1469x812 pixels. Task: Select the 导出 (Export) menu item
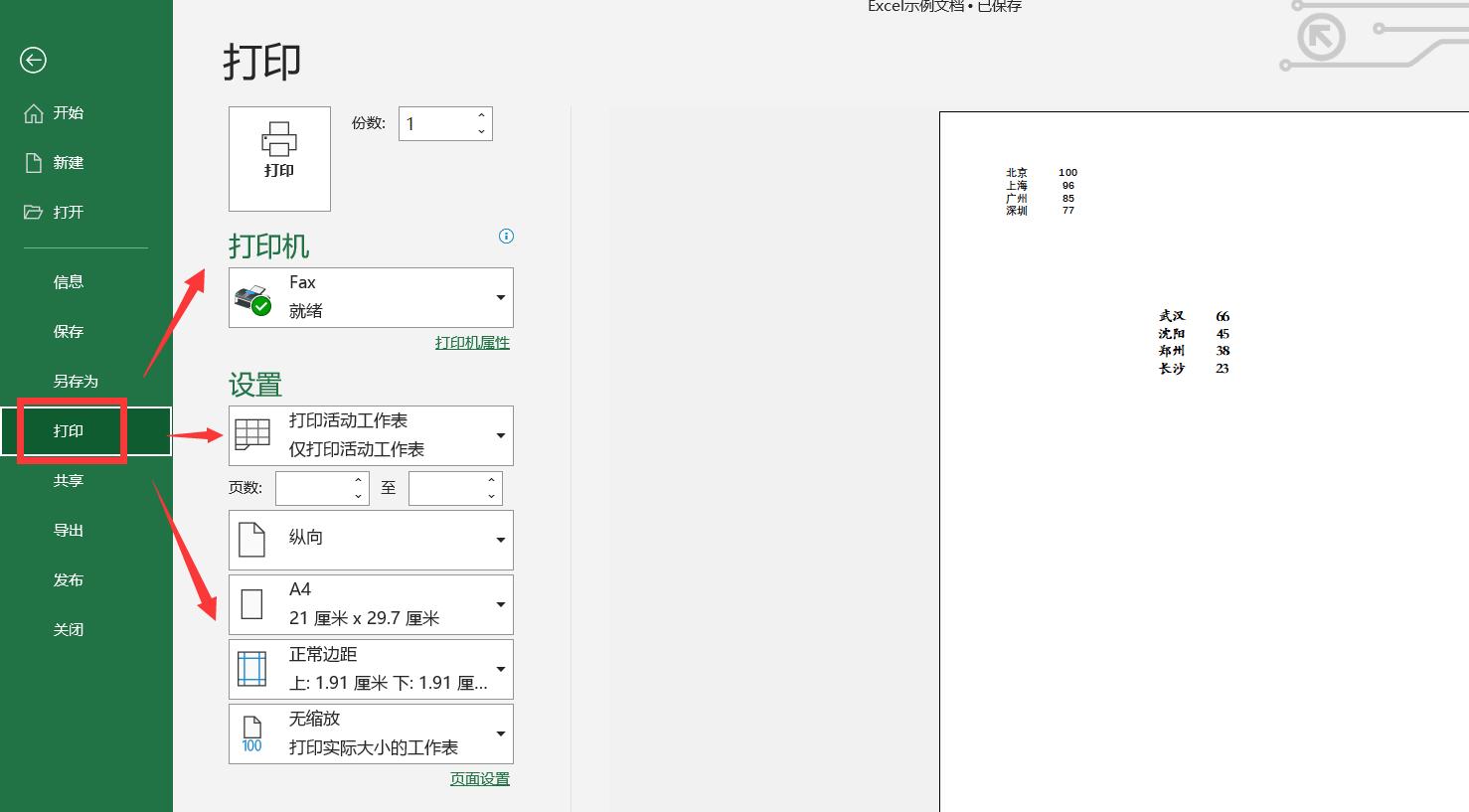click(68, 530)
